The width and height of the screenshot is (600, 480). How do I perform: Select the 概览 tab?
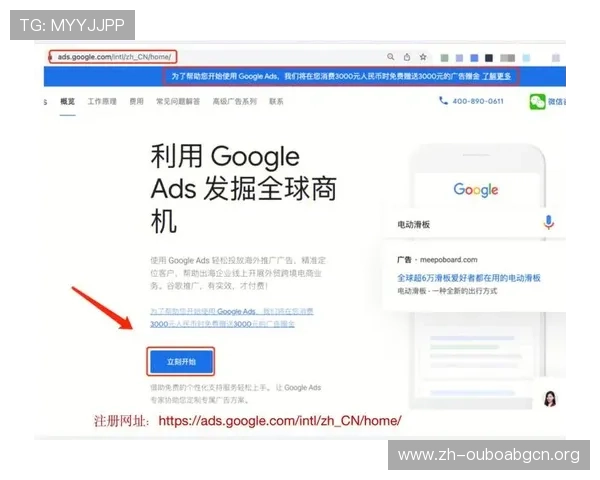pyautogui.click(x=67, y=101)
